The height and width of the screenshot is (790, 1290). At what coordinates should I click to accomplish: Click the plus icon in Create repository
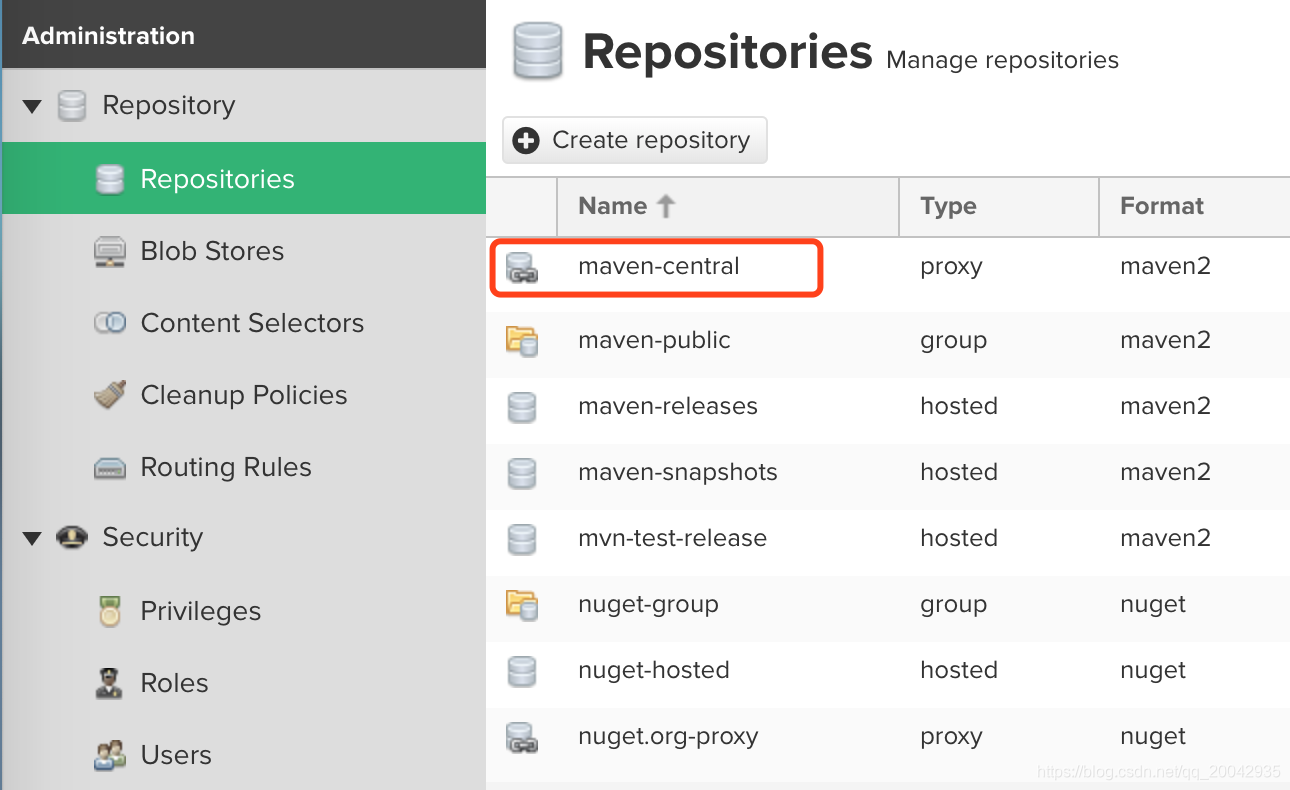pos(526,140)
